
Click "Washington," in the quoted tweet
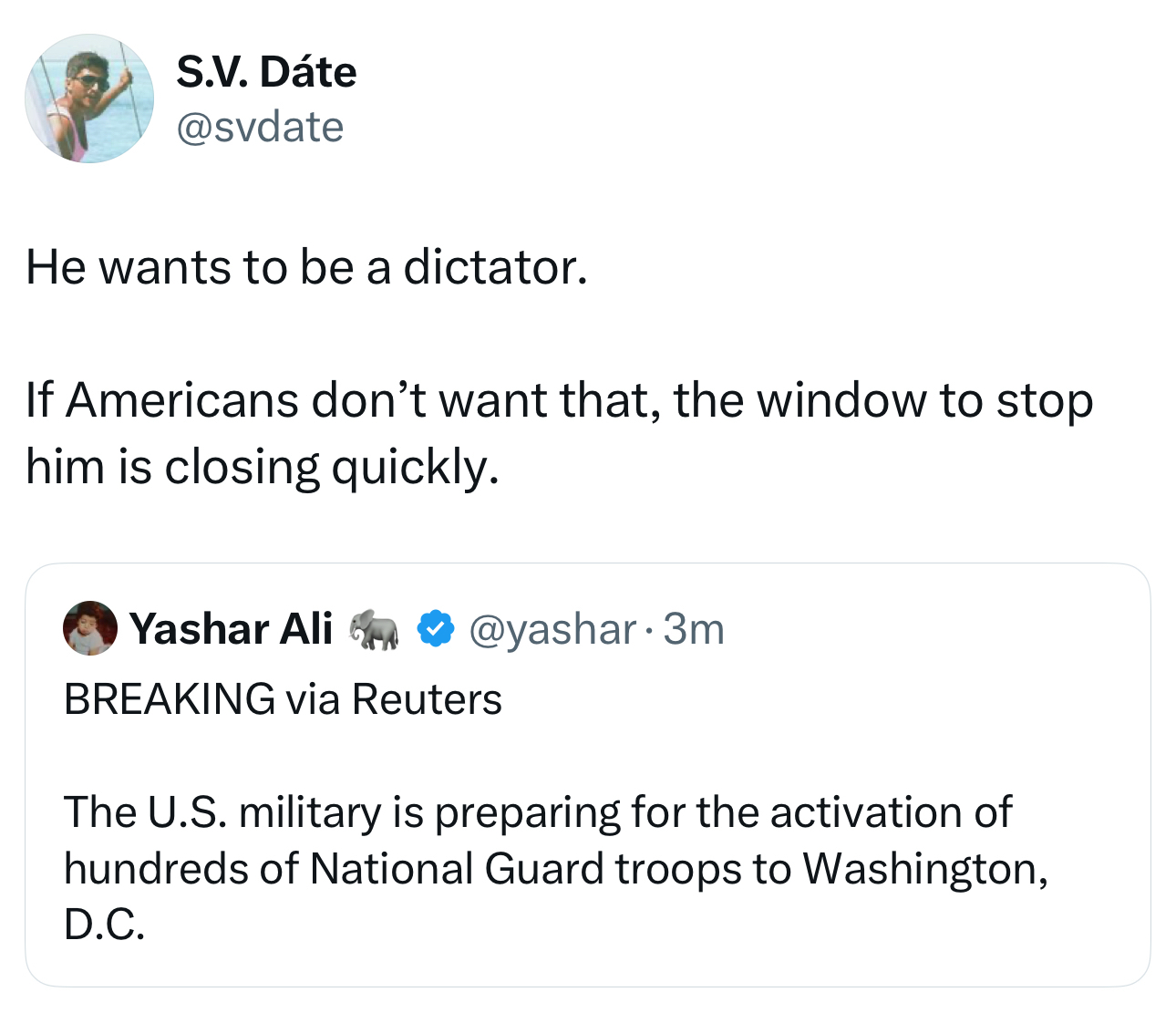pyautogui.click(x=924, y=869)
